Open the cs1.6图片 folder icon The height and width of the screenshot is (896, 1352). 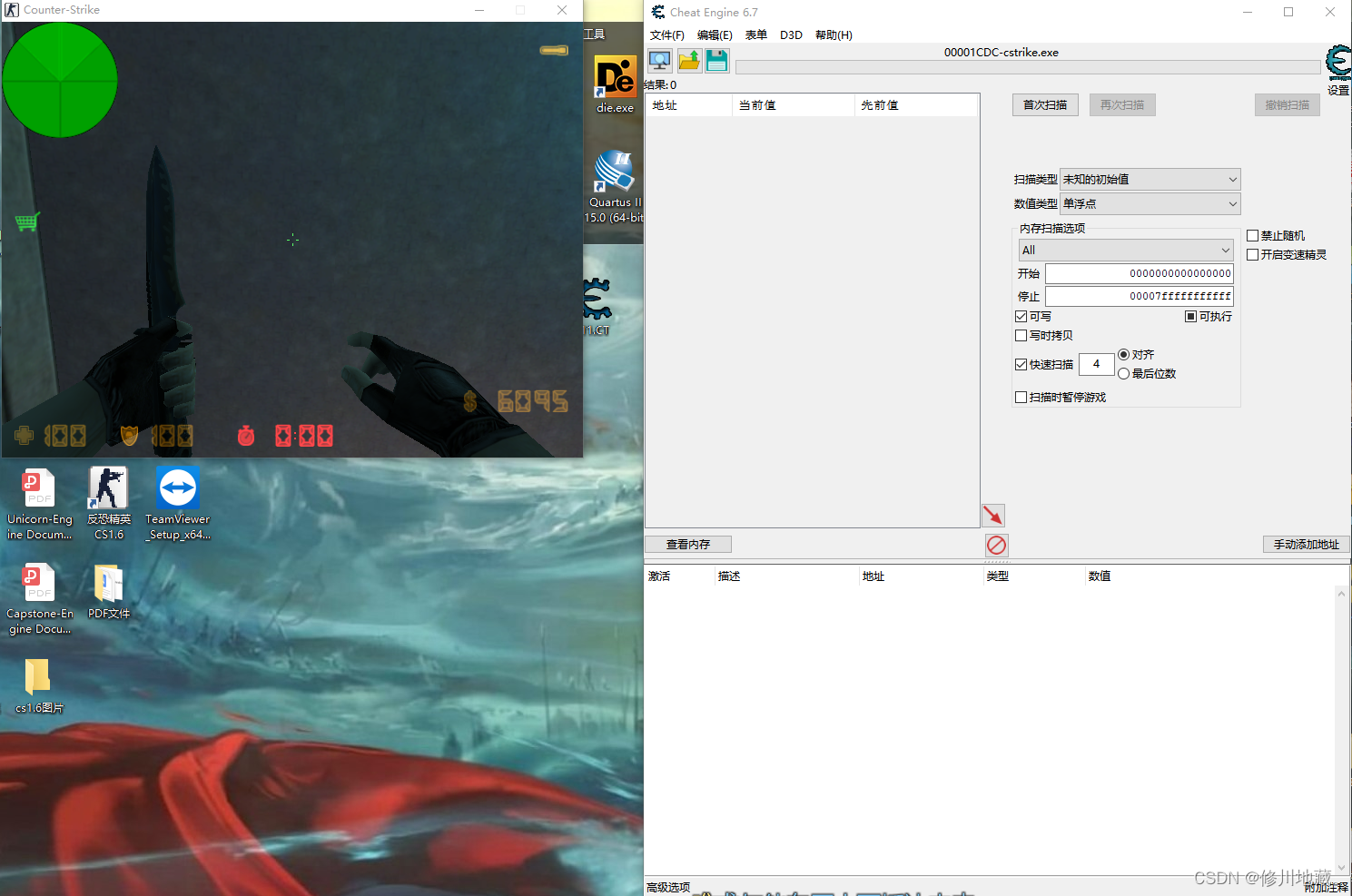pyautogui.click(x=39, y=686)
